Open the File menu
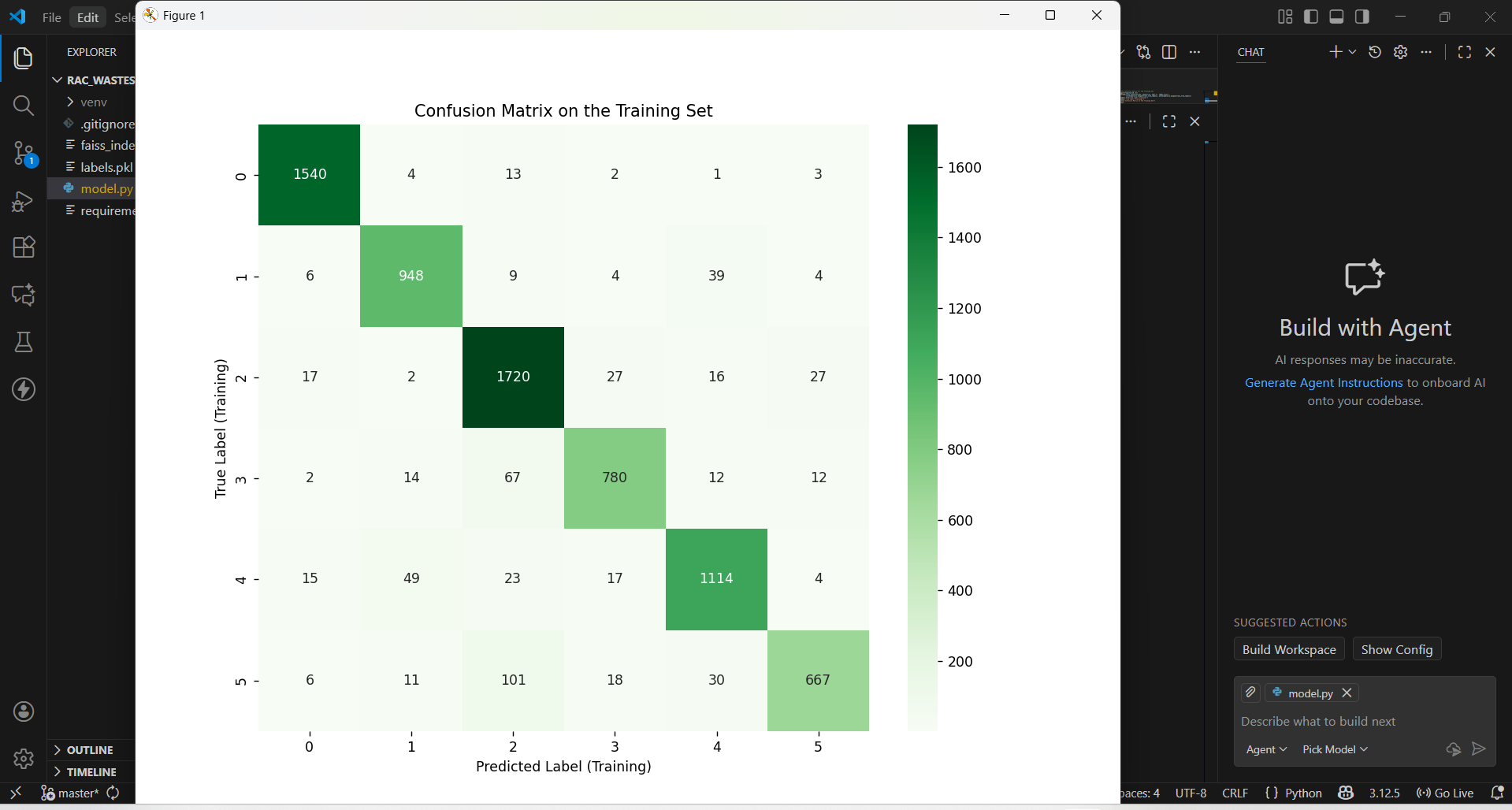Screen dimensions: 1512x810 [52, 17]
